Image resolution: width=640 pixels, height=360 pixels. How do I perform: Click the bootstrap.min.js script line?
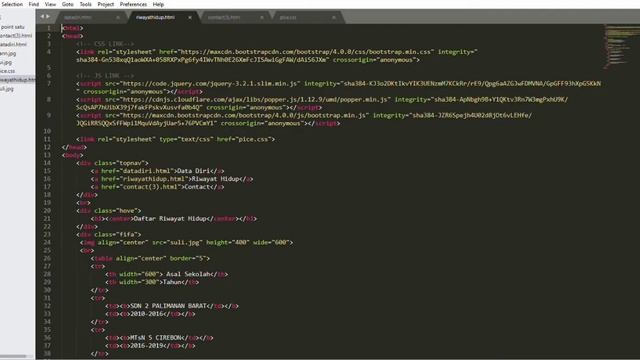pos(304,120)
